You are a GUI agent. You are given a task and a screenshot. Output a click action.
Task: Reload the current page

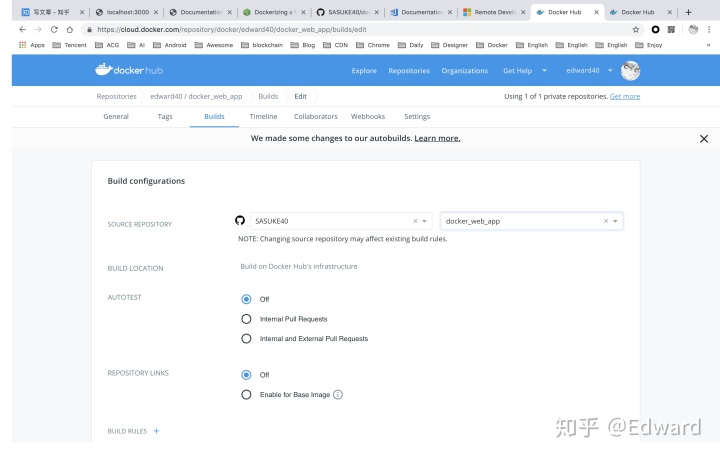(x=54, y=29)
